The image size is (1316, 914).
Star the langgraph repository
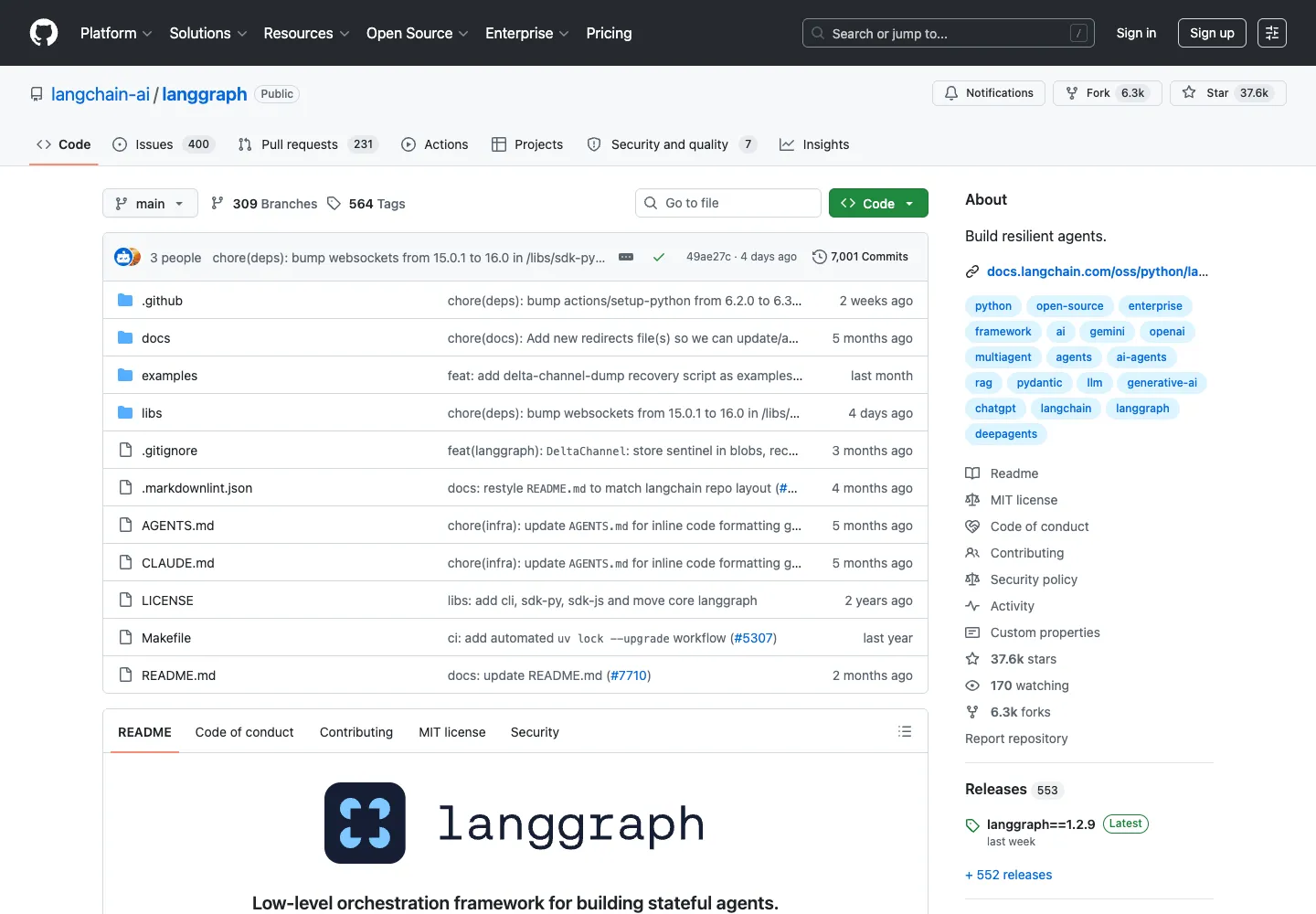pos(1228,93)
